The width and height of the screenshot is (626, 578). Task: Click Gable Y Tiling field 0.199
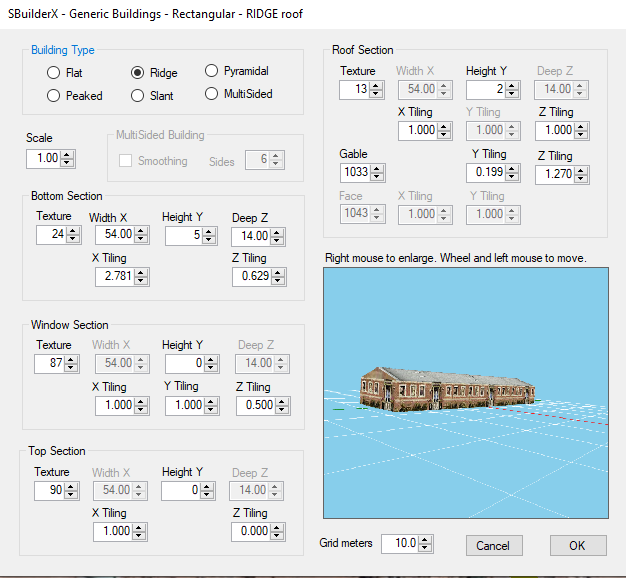(x=485, y=173)
